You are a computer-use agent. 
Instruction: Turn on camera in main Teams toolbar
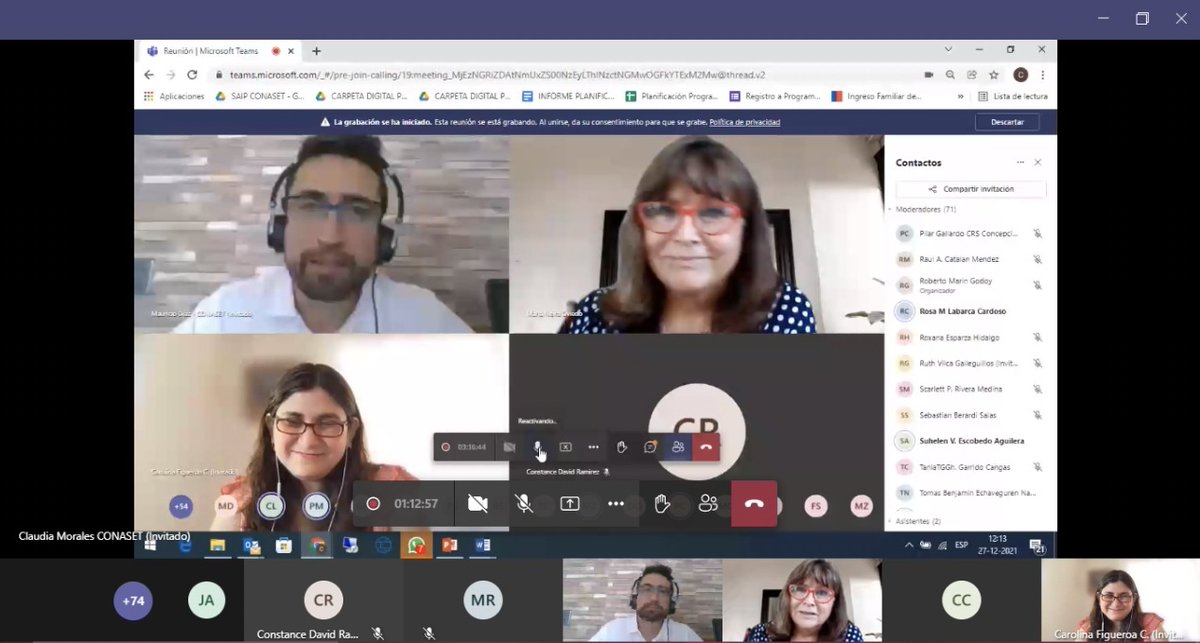pyautogui.click(x=478, y=504)
